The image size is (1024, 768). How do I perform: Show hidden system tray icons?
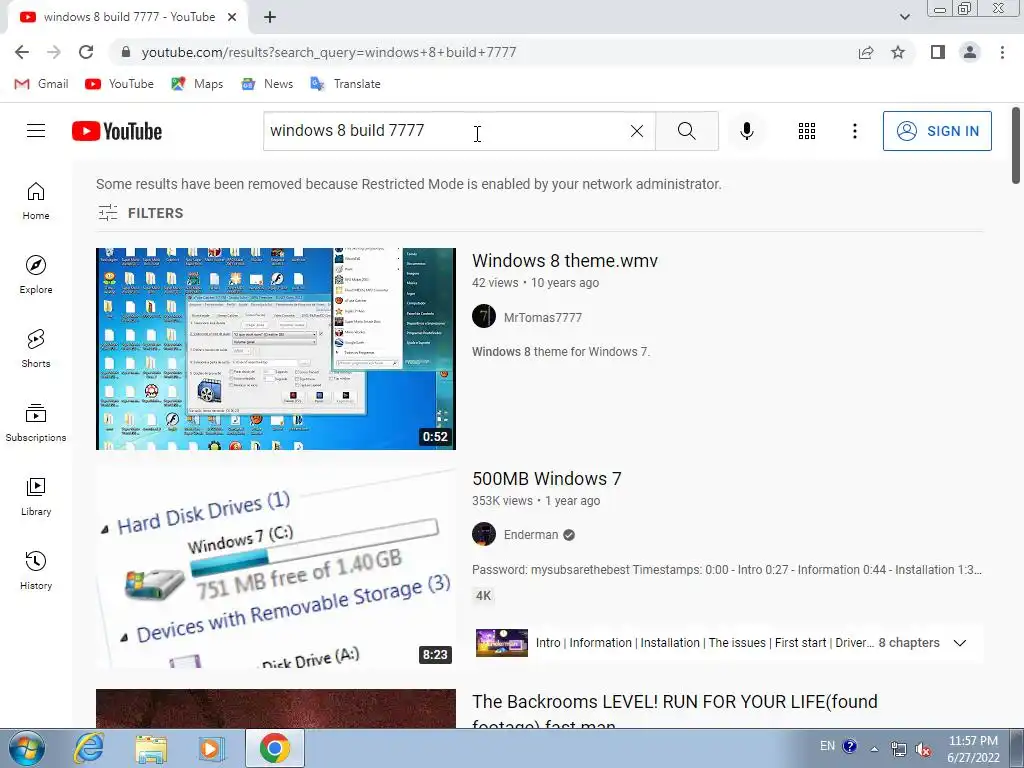click(x=874, y=748)
